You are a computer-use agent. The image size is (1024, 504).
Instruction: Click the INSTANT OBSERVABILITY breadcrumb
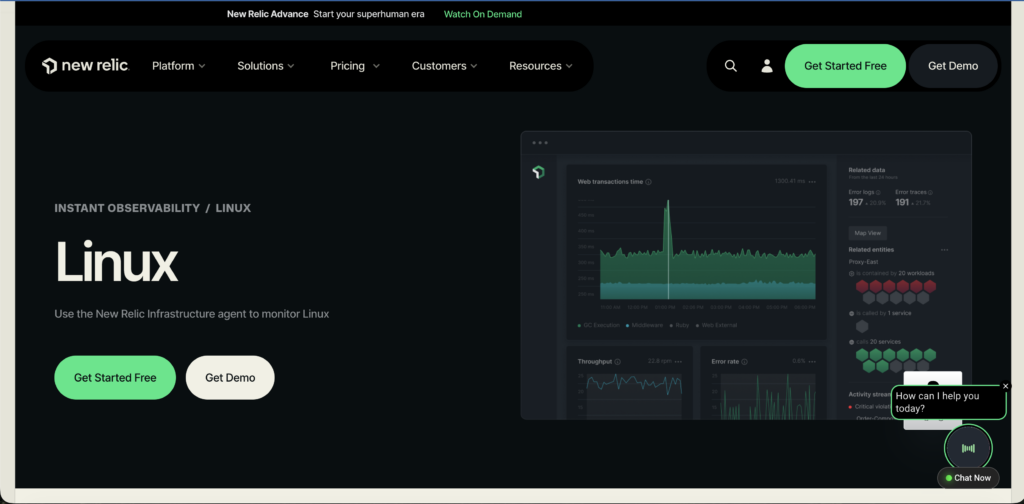pos(127,208)
